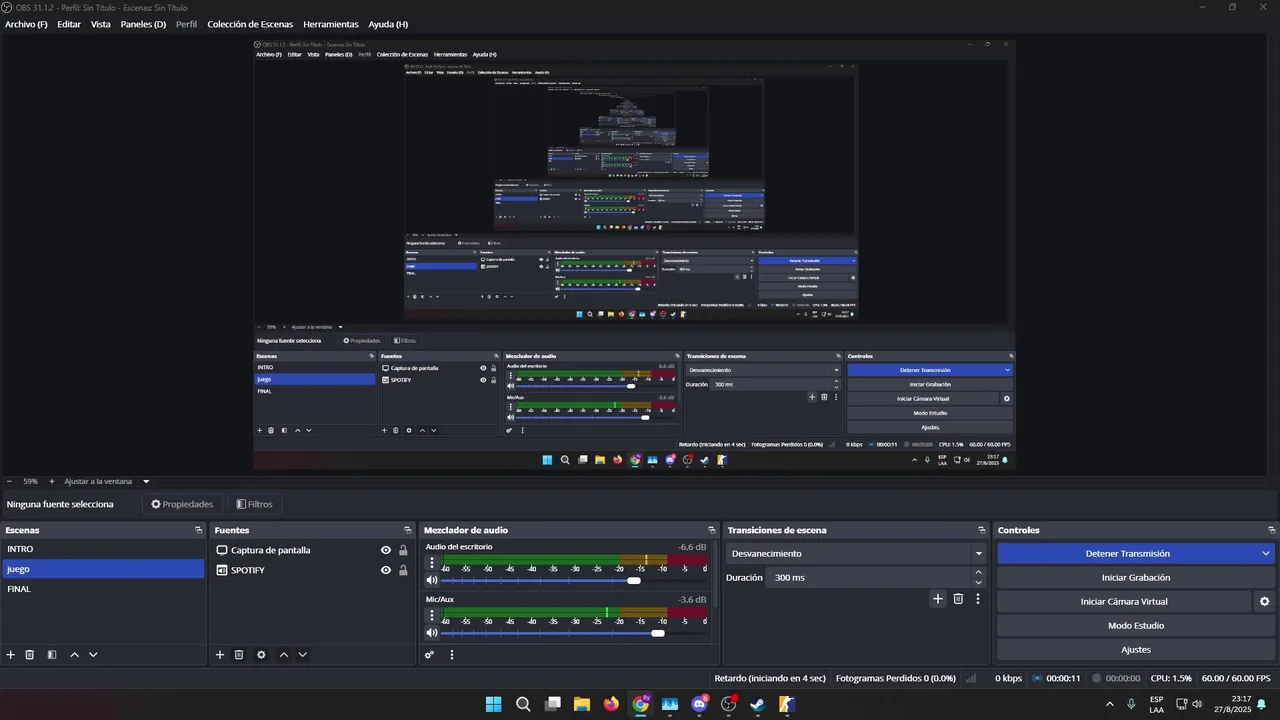
Task: Toggle visibility of SPOTIFY source
Action: click(386, 570)
